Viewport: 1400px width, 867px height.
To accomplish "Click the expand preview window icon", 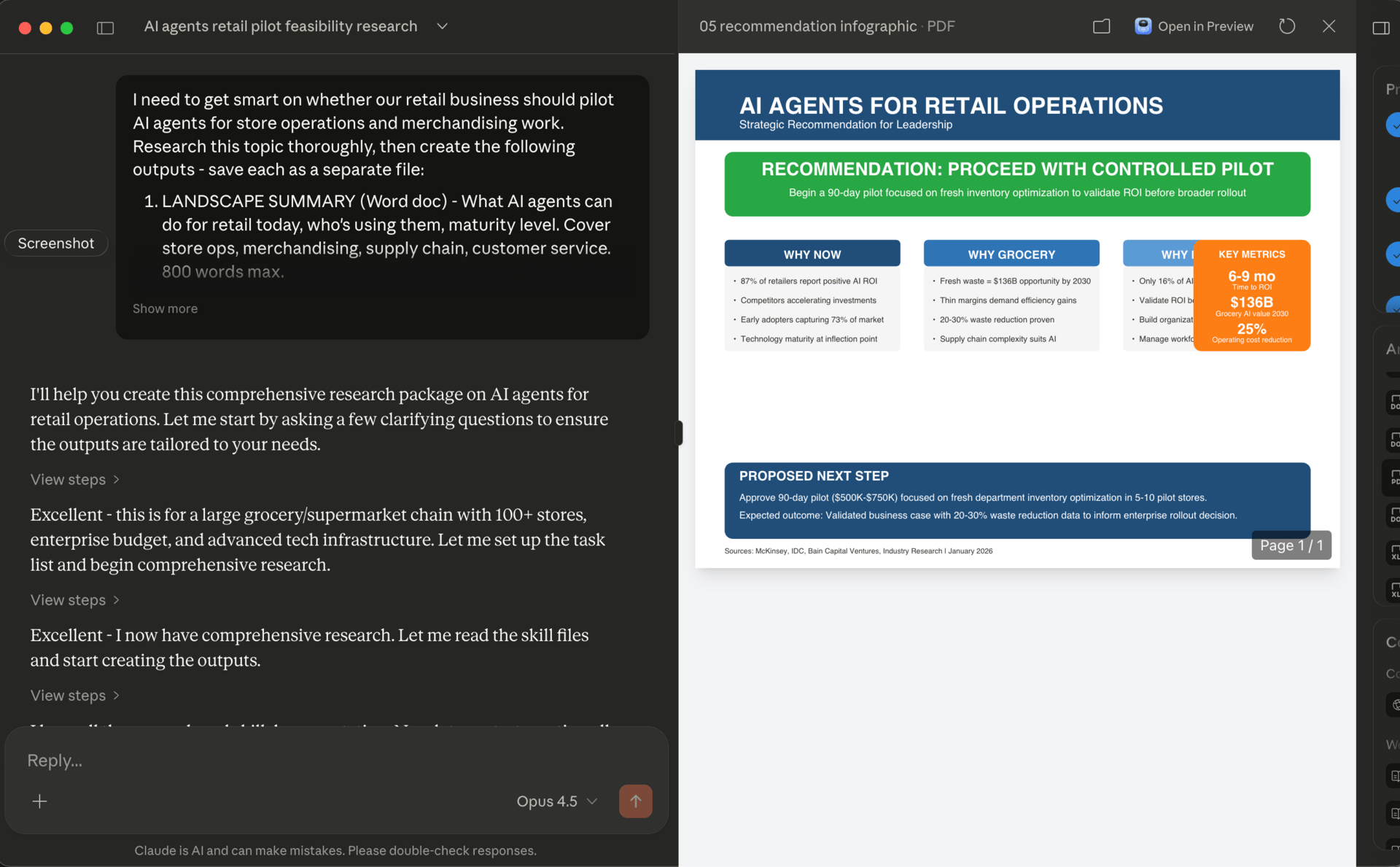I will [1101, 26].
